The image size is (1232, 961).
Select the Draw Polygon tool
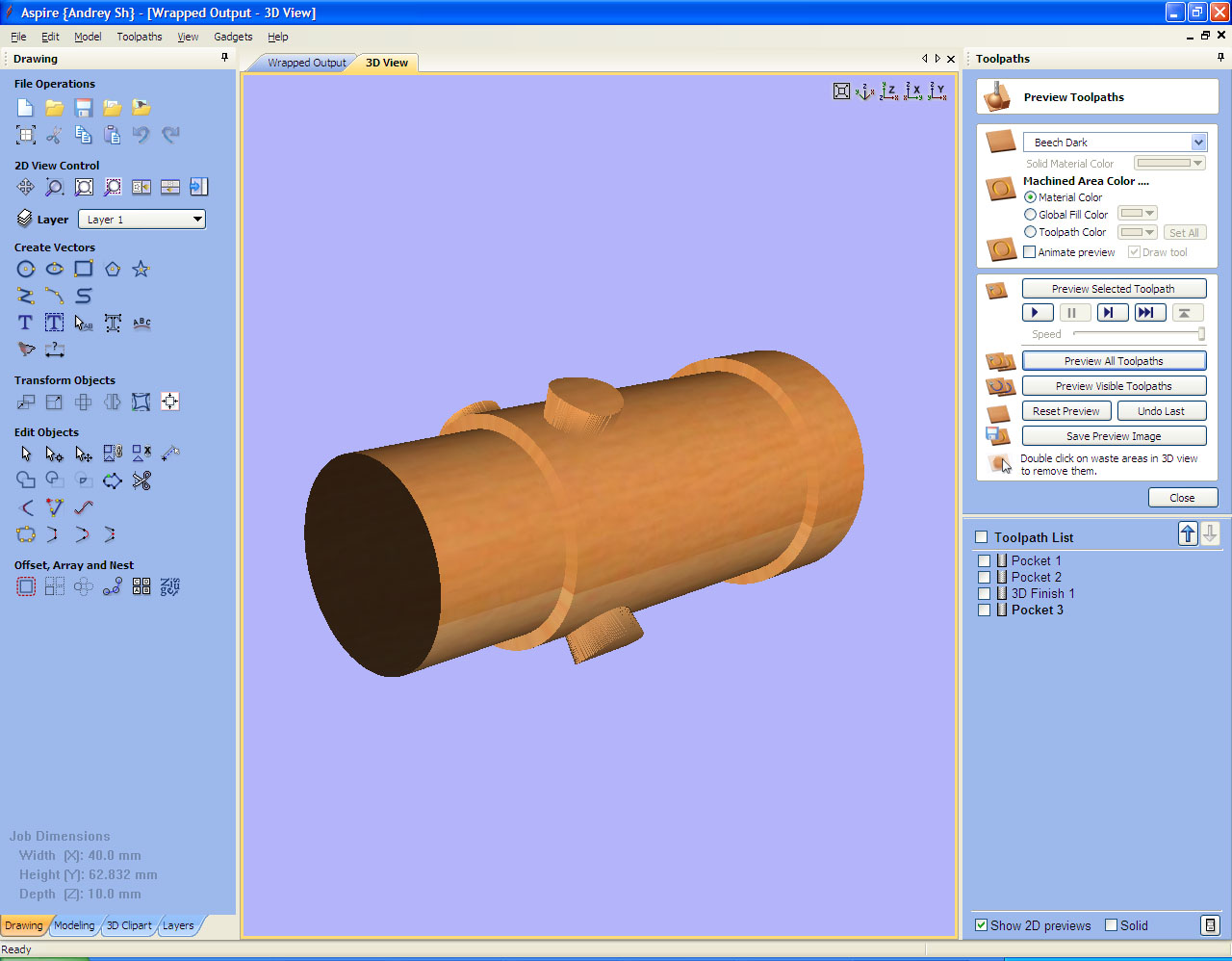pos(113,269)
